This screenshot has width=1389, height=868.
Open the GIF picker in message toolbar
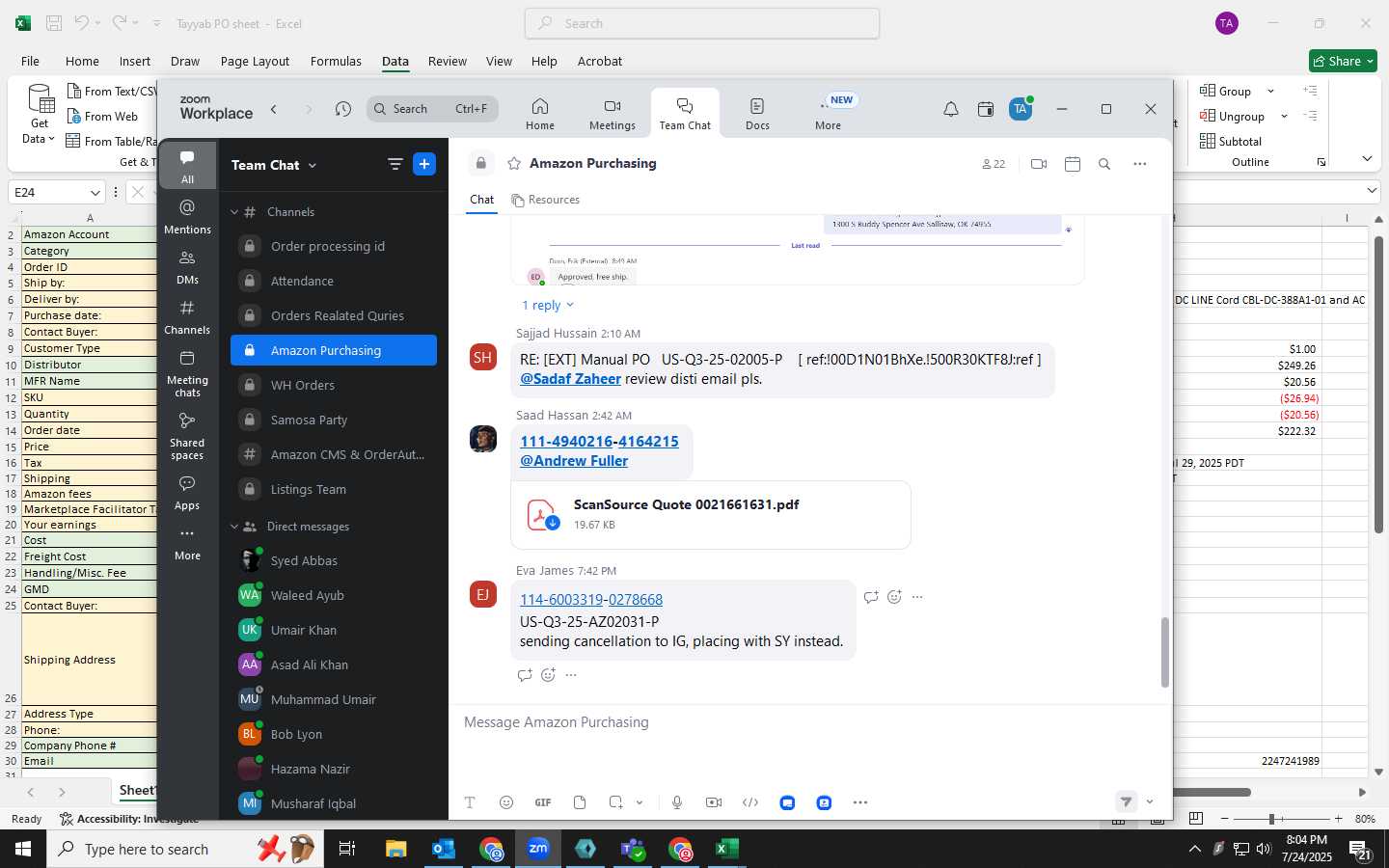point(543,802)
